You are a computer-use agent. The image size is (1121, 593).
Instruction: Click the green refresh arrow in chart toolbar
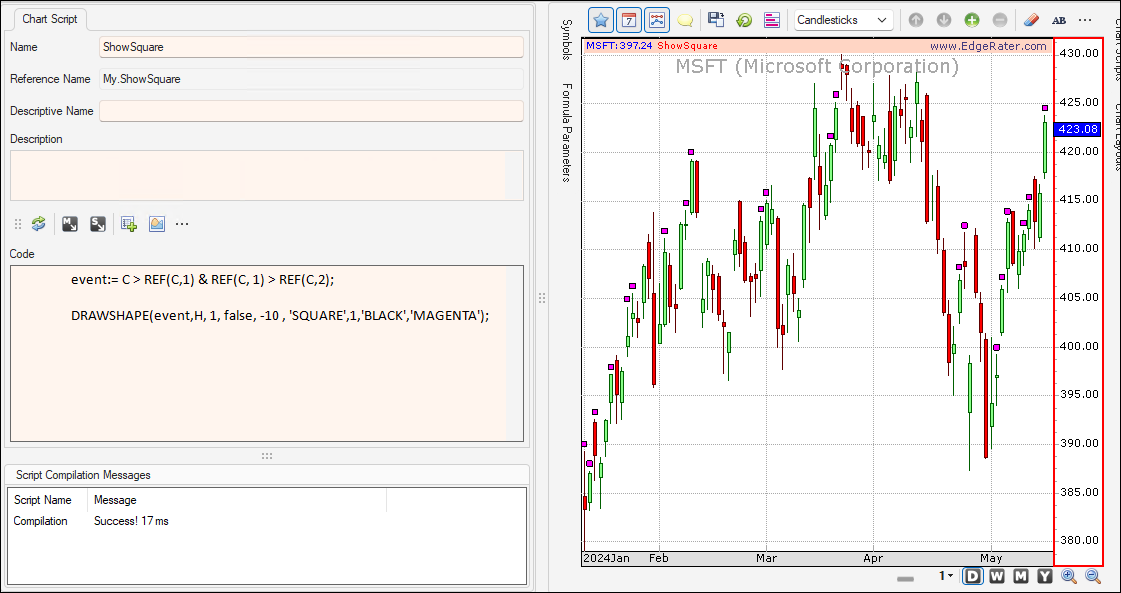(x=744, y=20)
